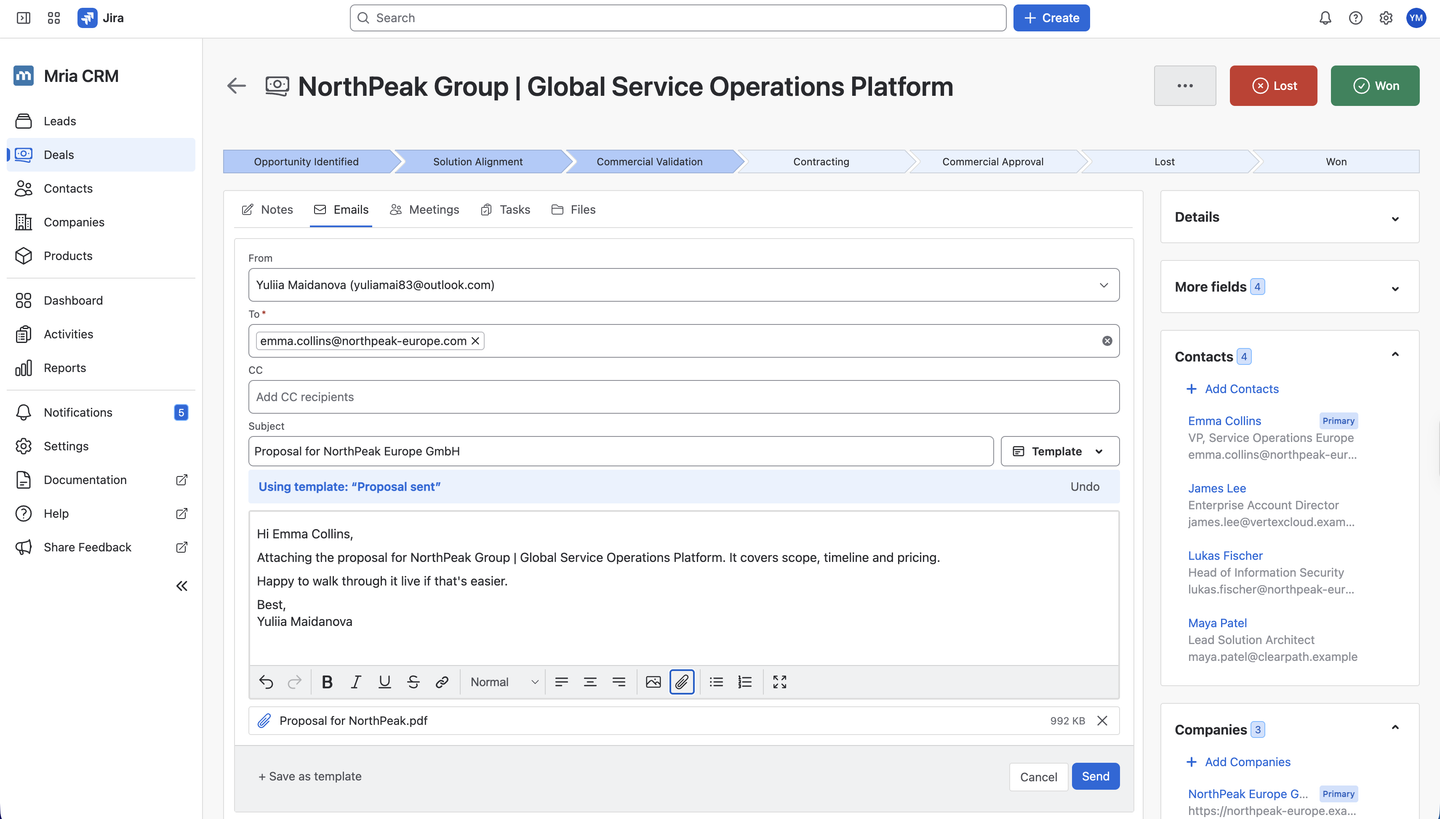
Task: Select the Emails tab
Action: (341, 210)
